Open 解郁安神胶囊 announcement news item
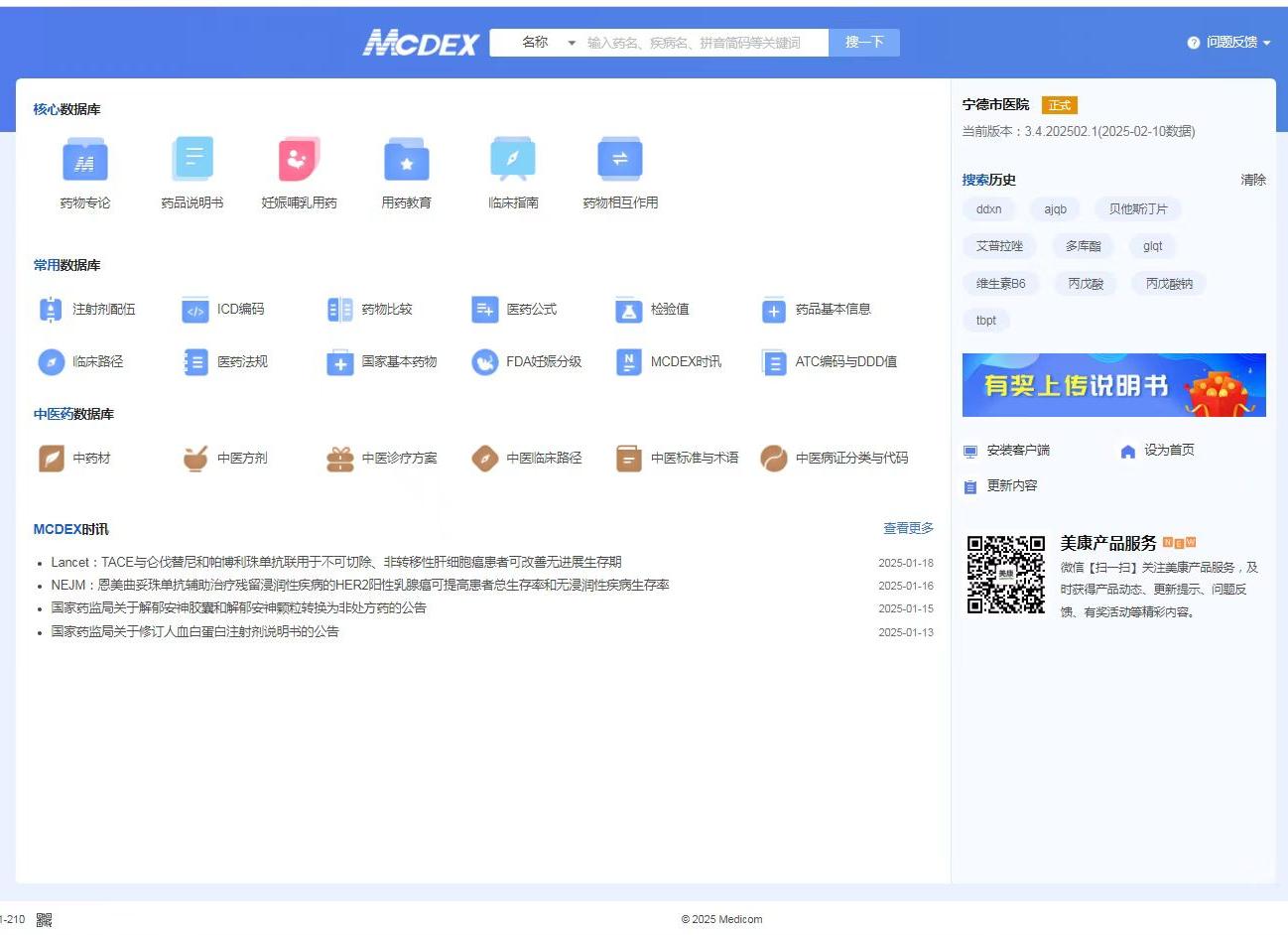 (238, 608)
